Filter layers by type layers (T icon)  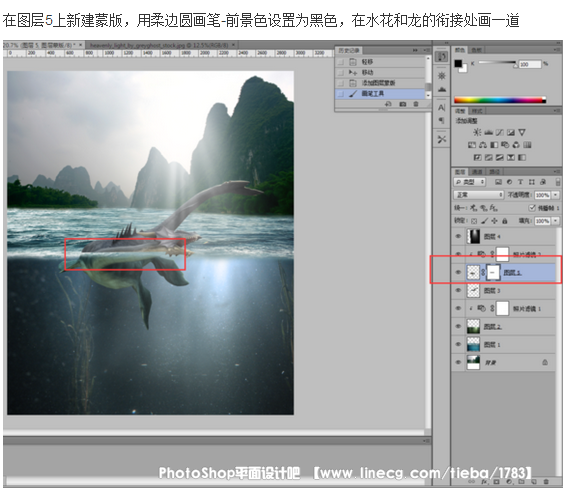pos(521,182)
